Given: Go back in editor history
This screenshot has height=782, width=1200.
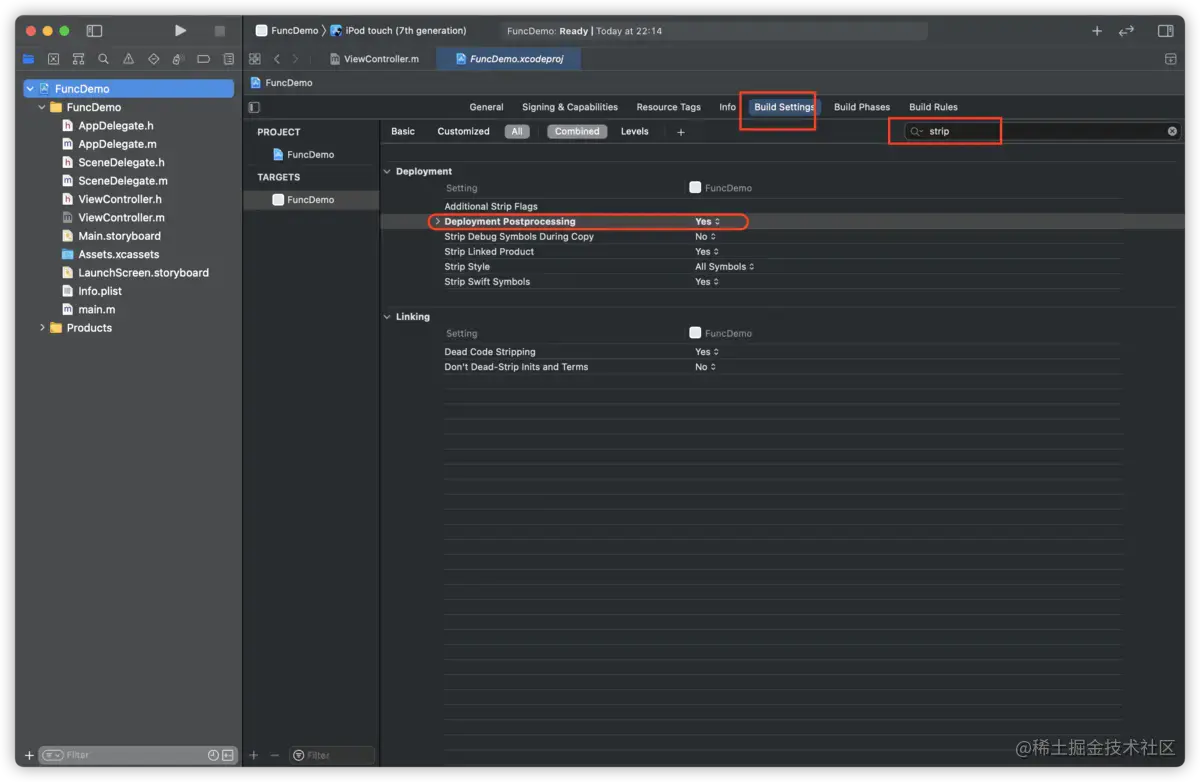Looking at the screenshot, I should tap(277, 59).
